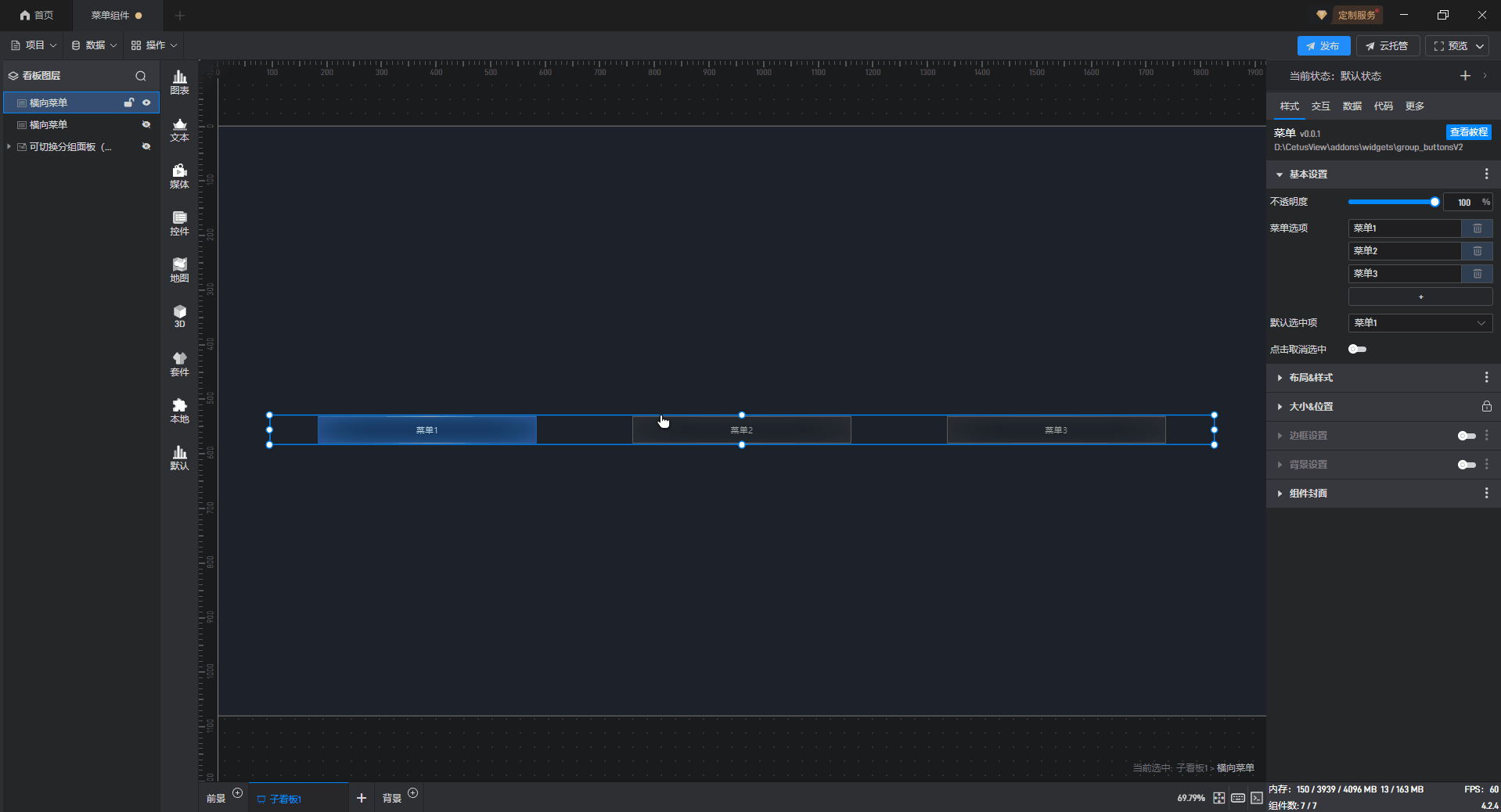The height and width of the screenshot is (812, 1501).
Task: Toggle visibility of selected 横向菜单 layer
Action: click(x=146, y=102)
